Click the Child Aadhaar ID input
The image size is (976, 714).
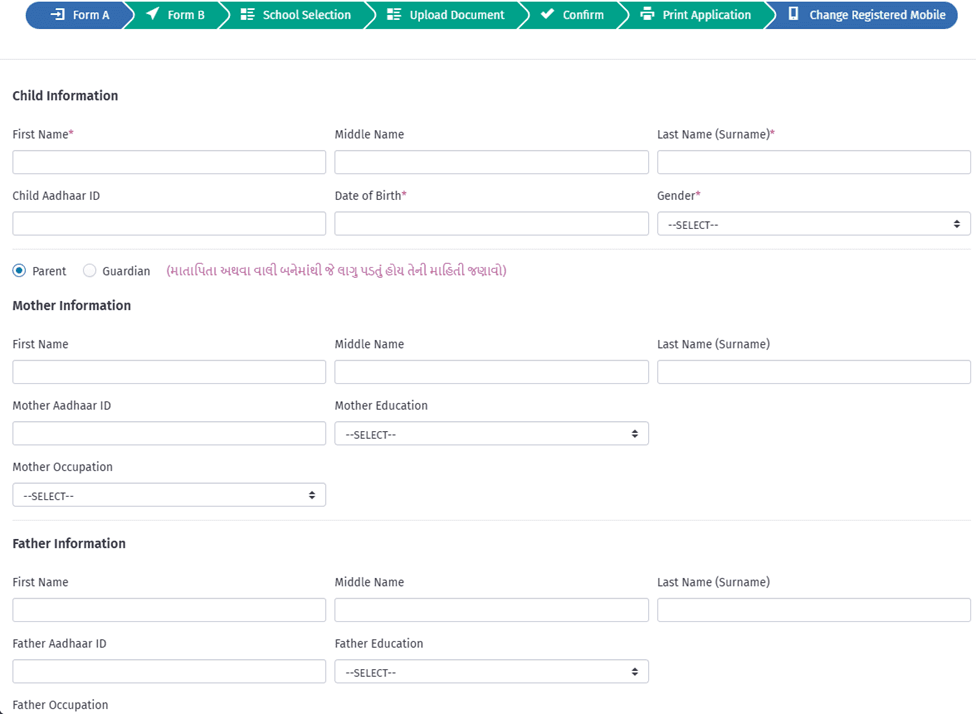point(169,224)
